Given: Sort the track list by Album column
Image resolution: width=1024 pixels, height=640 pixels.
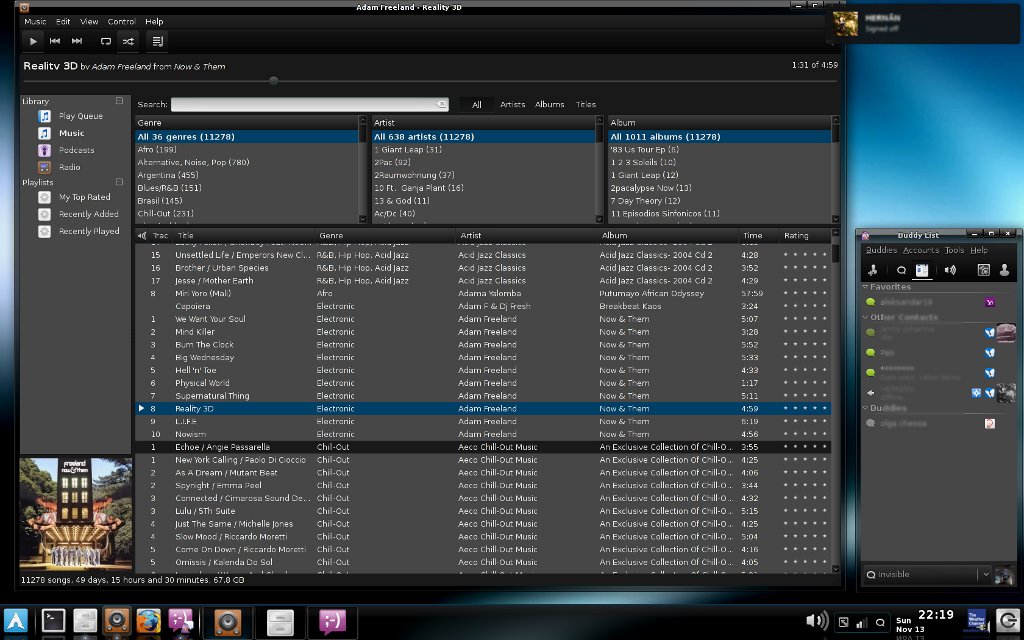Looking at the screenshot, I should tap(668, 236).
